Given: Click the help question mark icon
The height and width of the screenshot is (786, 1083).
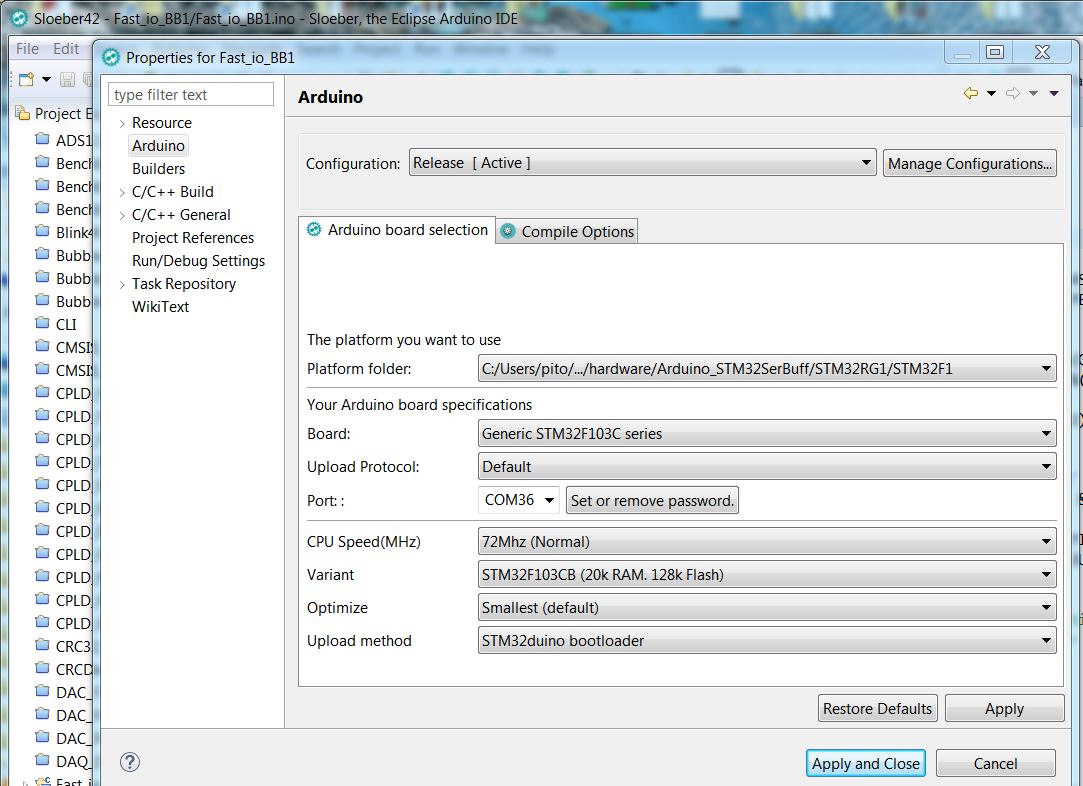Looking at the screenshot, I should [x=130, y=762].
